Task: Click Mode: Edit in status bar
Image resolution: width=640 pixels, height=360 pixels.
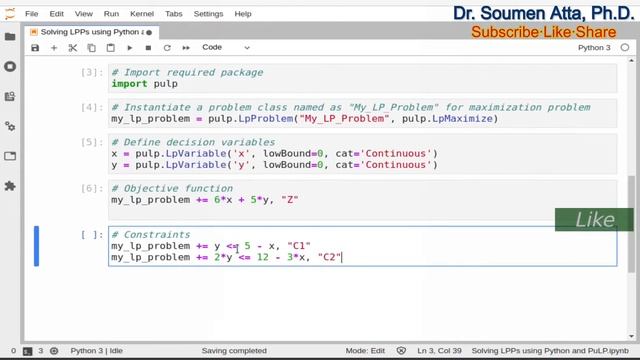Action: pos(365,351)
